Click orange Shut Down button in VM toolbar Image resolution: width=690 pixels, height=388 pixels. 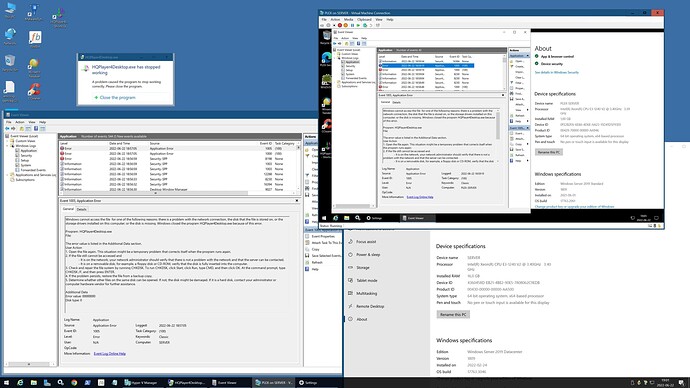(x=345, y=26)
